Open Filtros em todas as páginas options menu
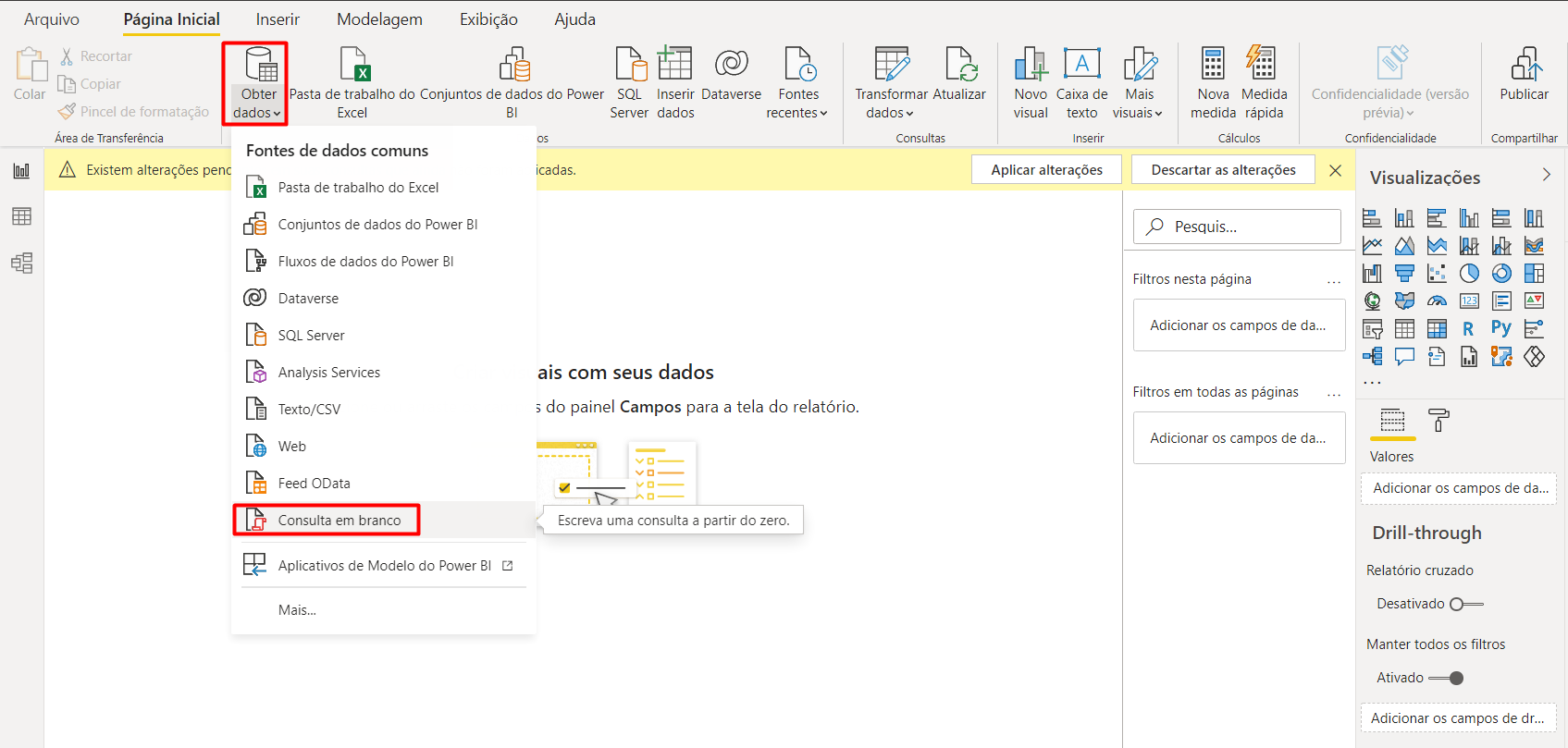 coord(1333,393)
